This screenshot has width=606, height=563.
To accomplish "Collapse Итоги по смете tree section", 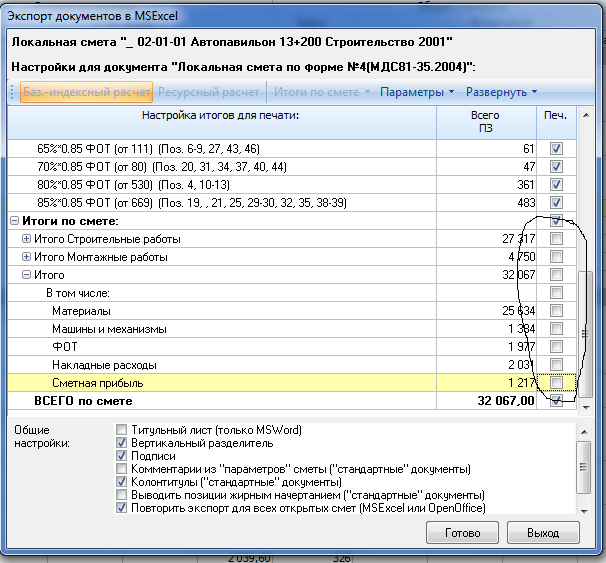I will (14, 221).
